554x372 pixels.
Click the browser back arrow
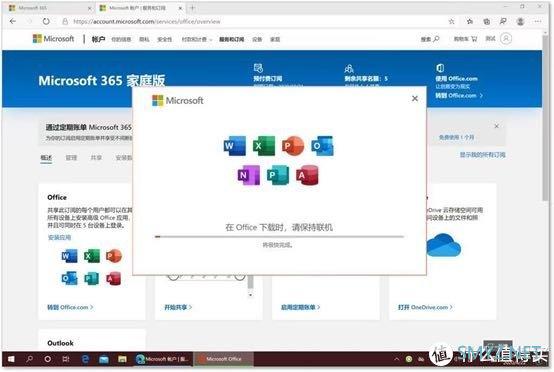[x=13, y=22]
